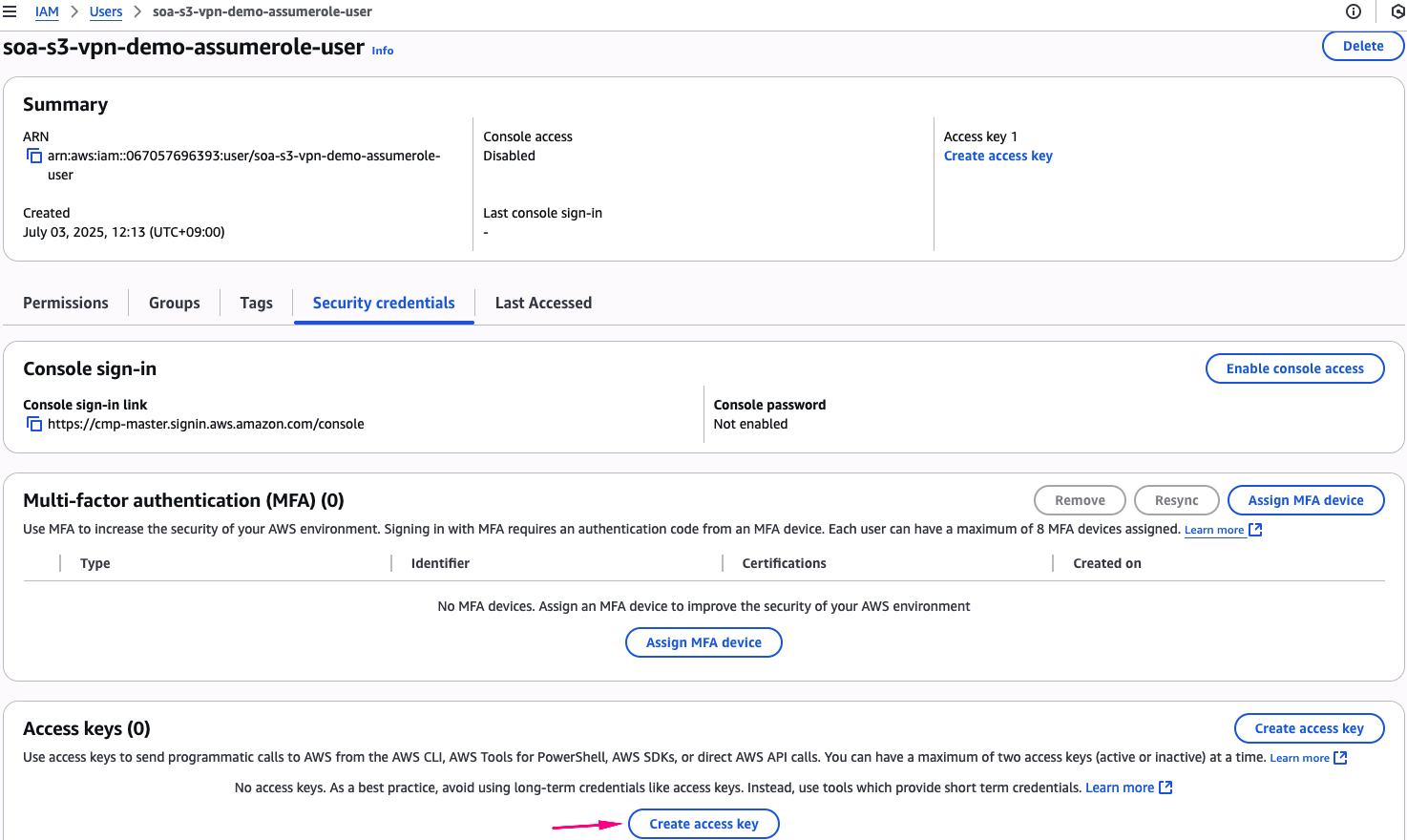This screenshot has width=1407, height=840.
Task: Copy the user ARN with copy icon
Action: [x=34, y=156]
